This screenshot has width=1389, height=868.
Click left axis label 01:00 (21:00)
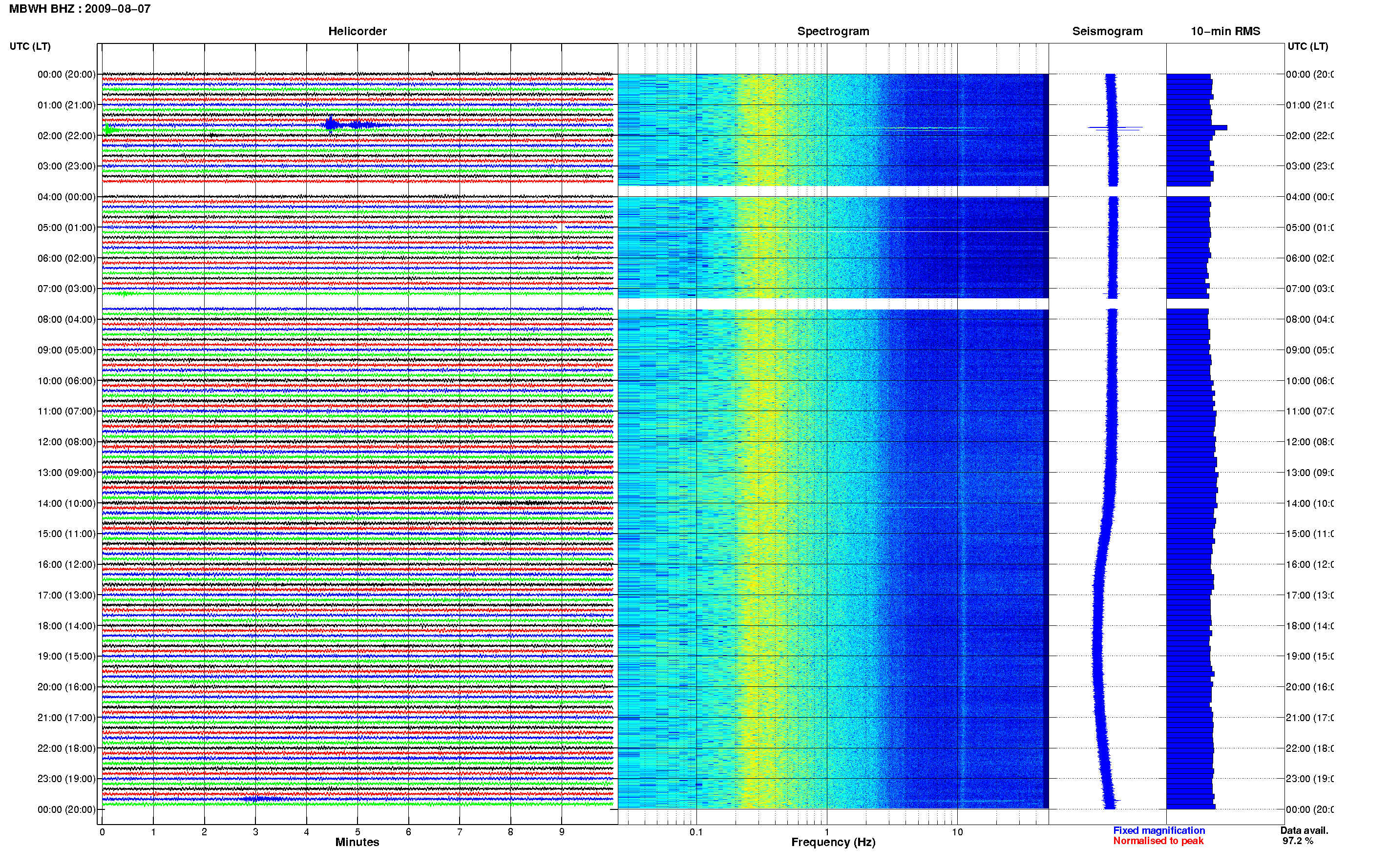point(66,105)
